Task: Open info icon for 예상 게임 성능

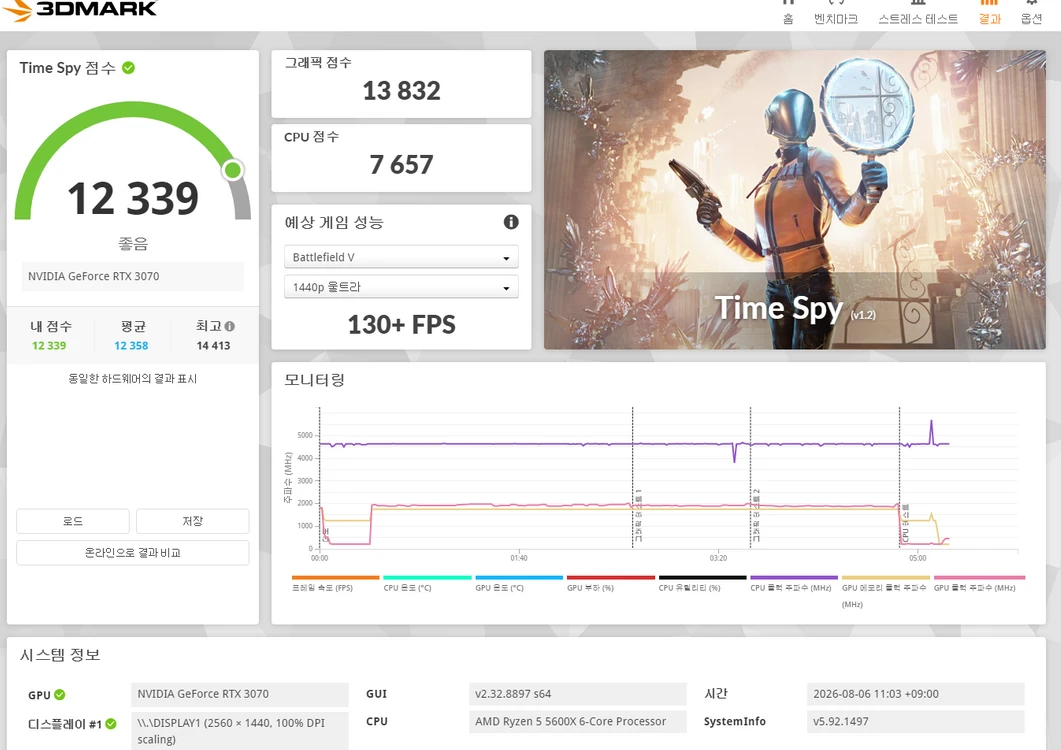Action: coord(511,222)
